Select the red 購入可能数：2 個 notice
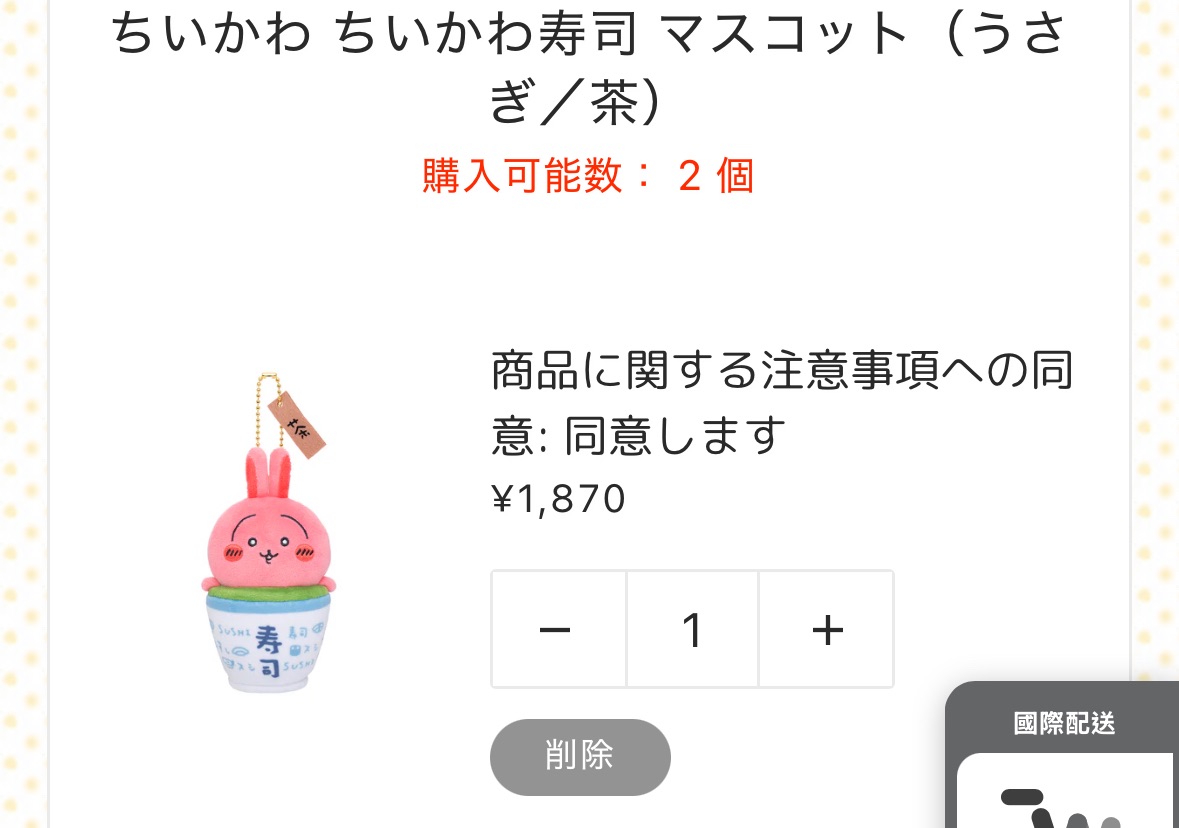Viewport: 1179px width, 828px height. [588, 176]
